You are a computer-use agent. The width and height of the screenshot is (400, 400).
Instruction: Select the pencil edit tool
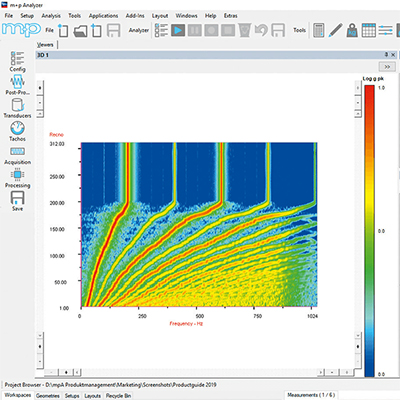click(x=335, y=30)
